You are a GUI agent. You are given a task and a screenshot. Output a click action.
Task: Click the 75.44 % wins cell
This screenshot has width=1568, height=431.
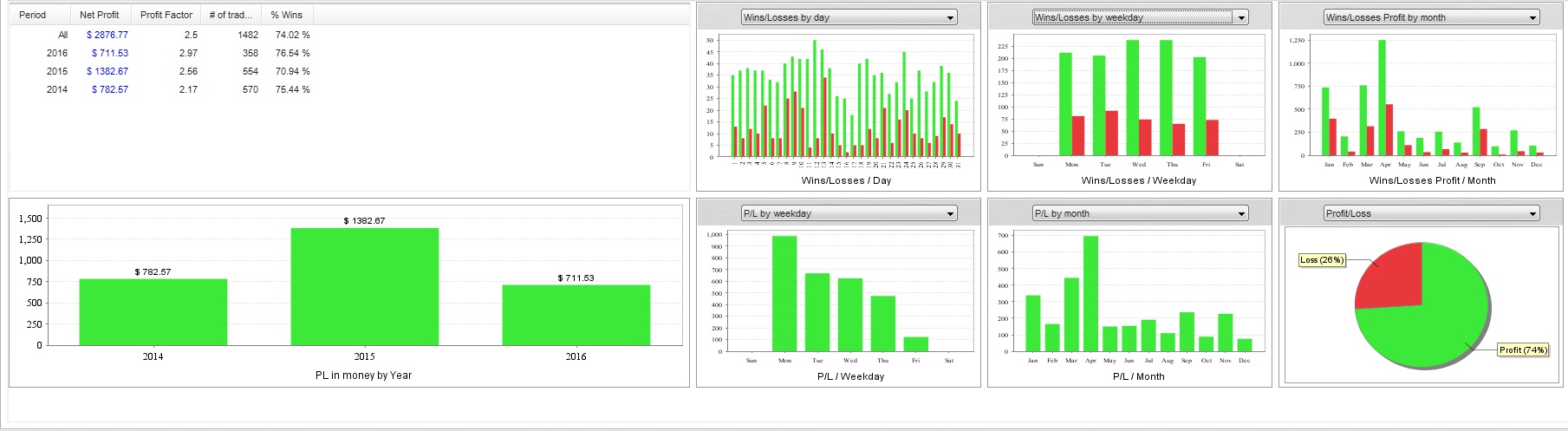[292, 89]
